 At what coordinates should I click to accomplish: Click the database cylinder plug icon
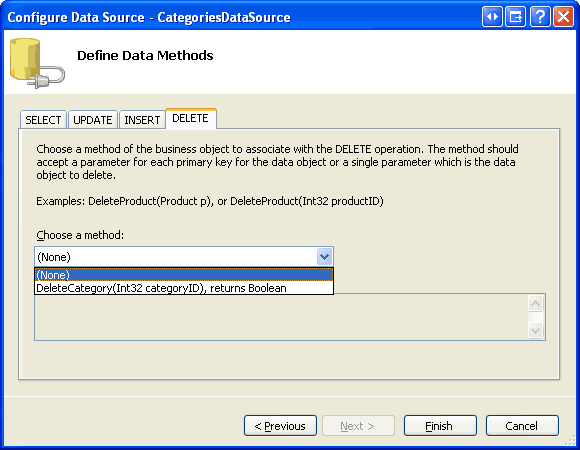pyautogui.click(x=37, y=63)
